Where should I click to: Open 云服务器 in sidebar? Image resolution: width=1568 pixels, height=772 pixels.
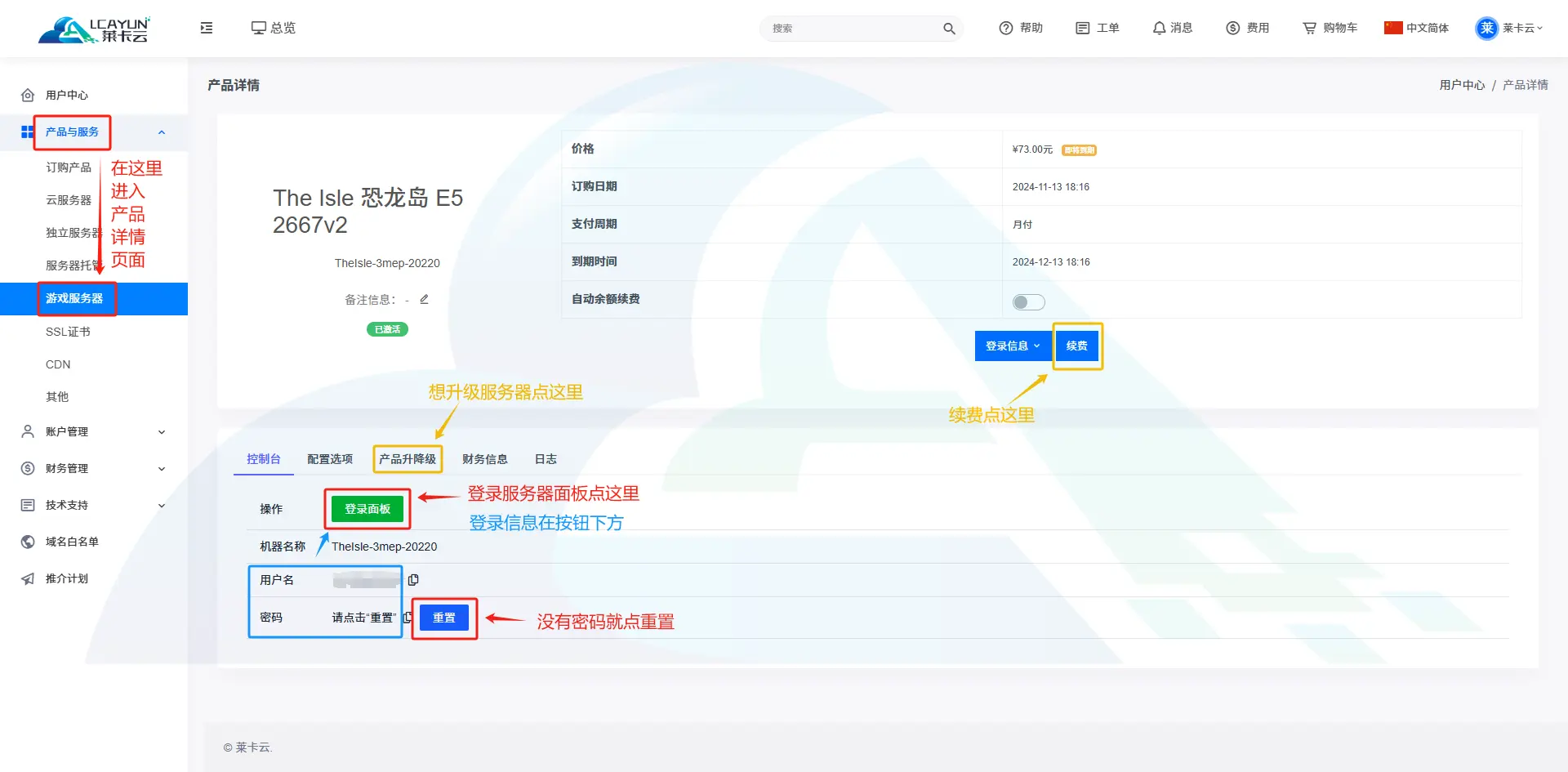click(x=69, y=200)
